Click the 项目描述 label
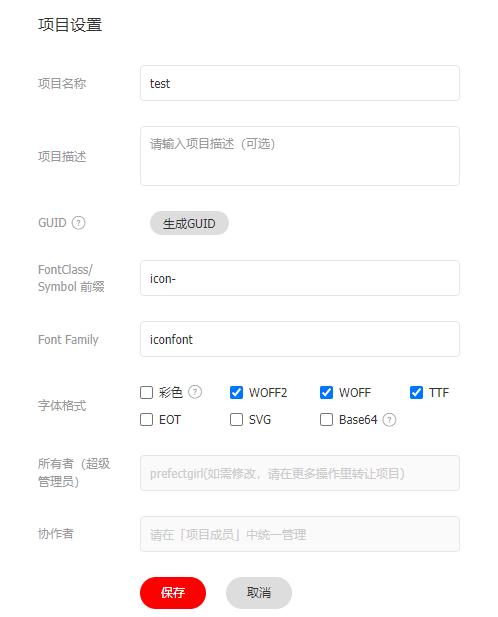Image resolution: width=498 pixels, height=617 pixels. (62, 156)
